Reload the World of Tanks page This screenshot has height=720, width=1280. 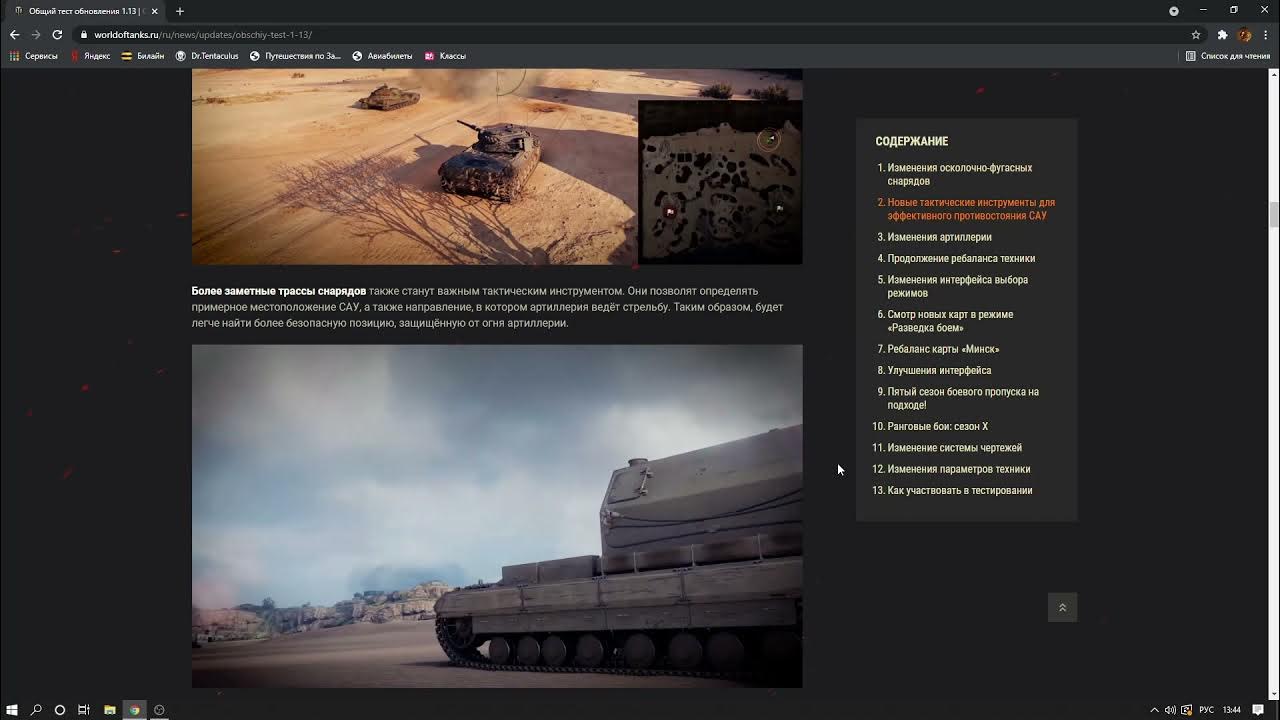point(57,34)
